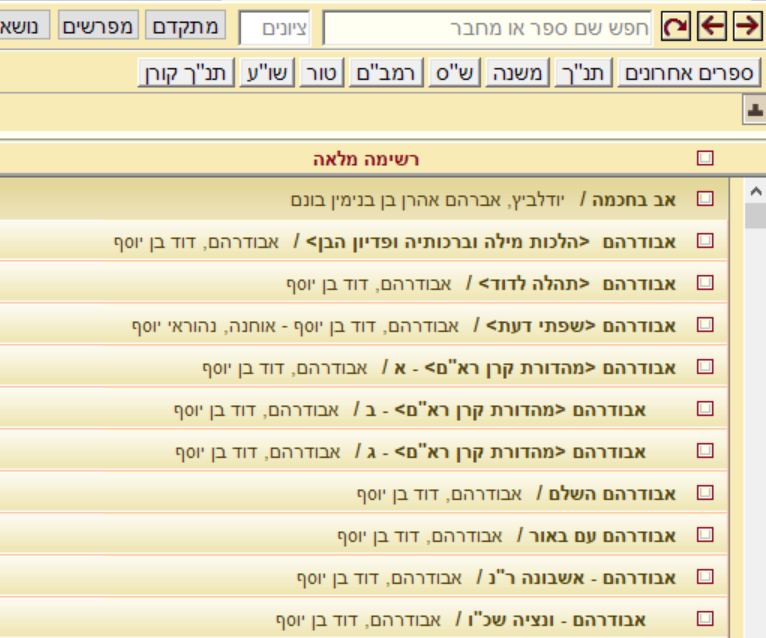Select the title אבודרהם <שפתי דעת>
This screenshot has height=638, width=766.
click(581, 326)
